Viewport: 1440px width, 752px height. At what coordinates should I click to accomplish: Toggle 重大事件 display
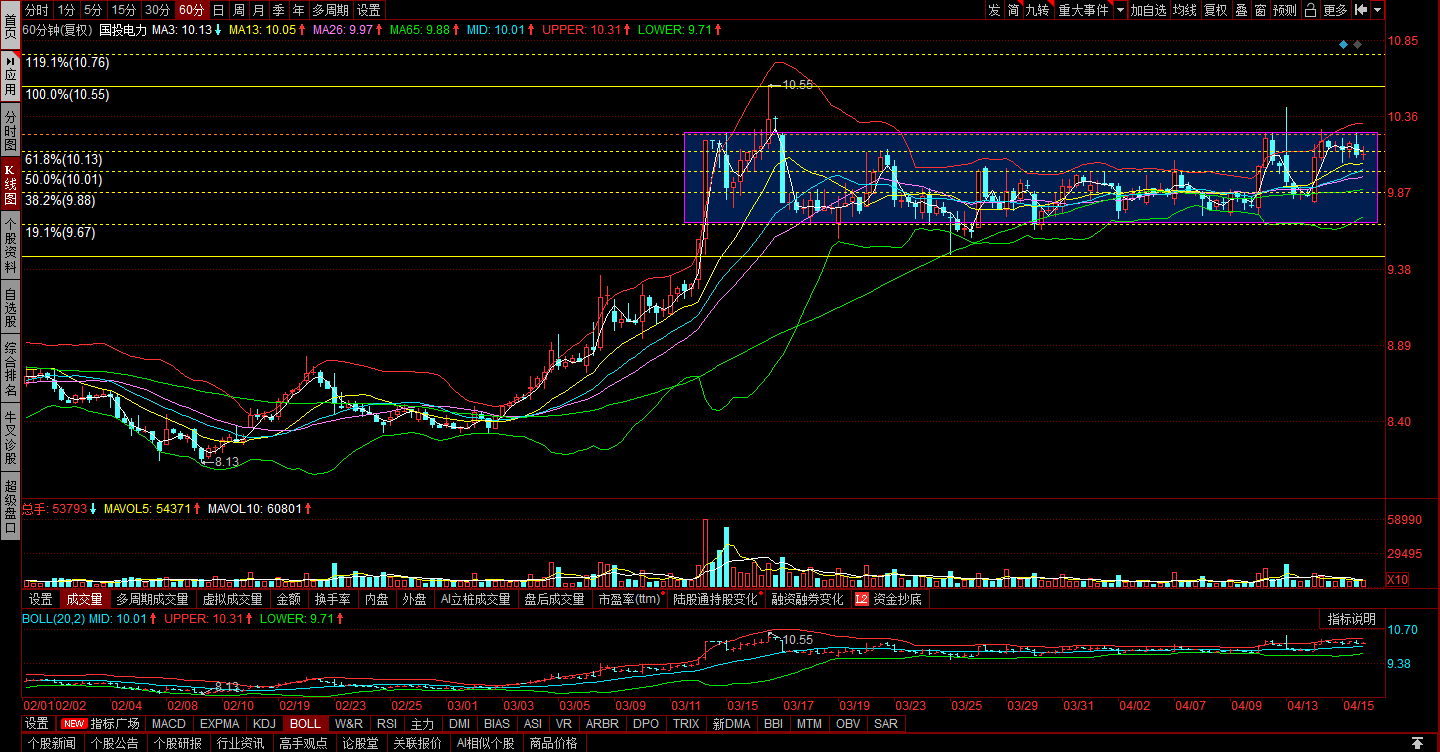[x=1084, y=10]
